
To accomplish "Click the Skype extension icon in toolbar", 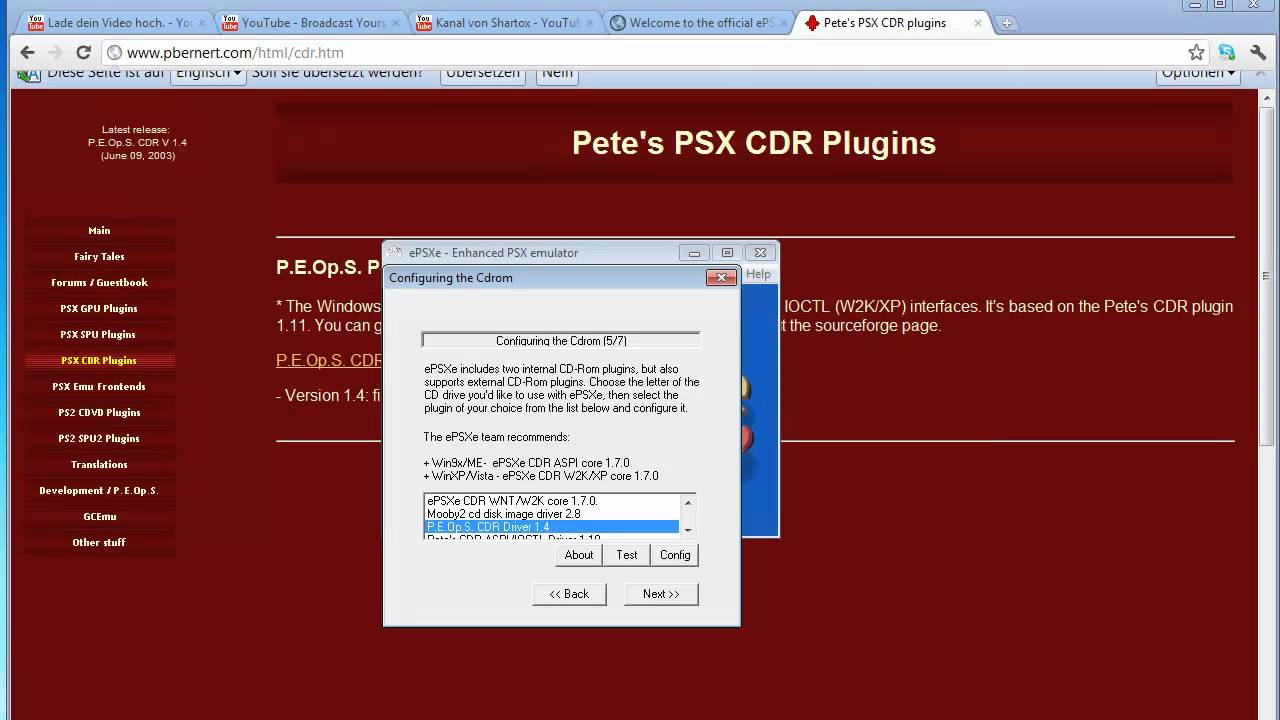I will tap(1226, 53).
